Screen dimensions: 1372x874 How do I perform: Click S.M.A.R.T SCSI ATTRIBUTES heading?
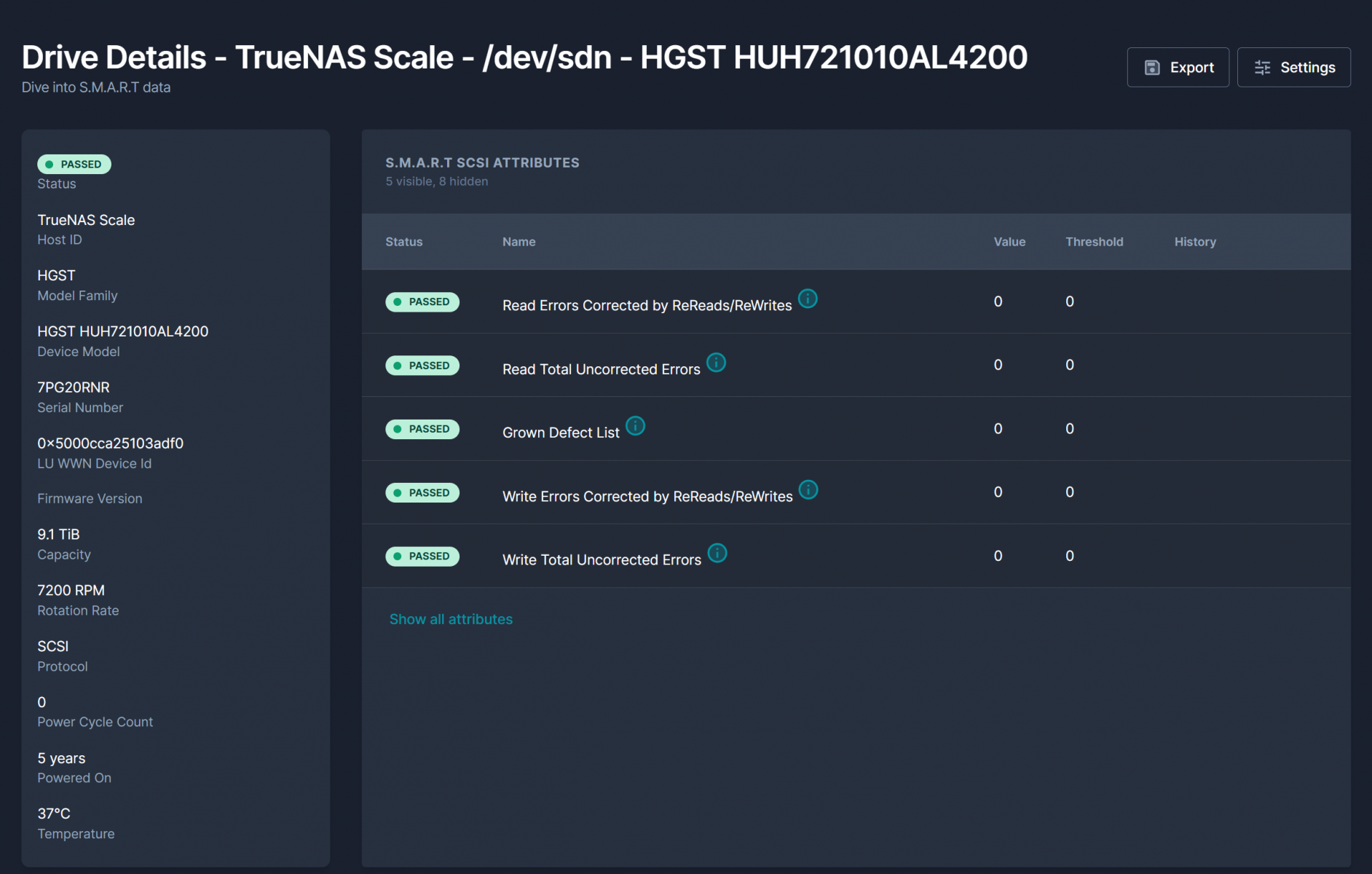coord(482,163)
